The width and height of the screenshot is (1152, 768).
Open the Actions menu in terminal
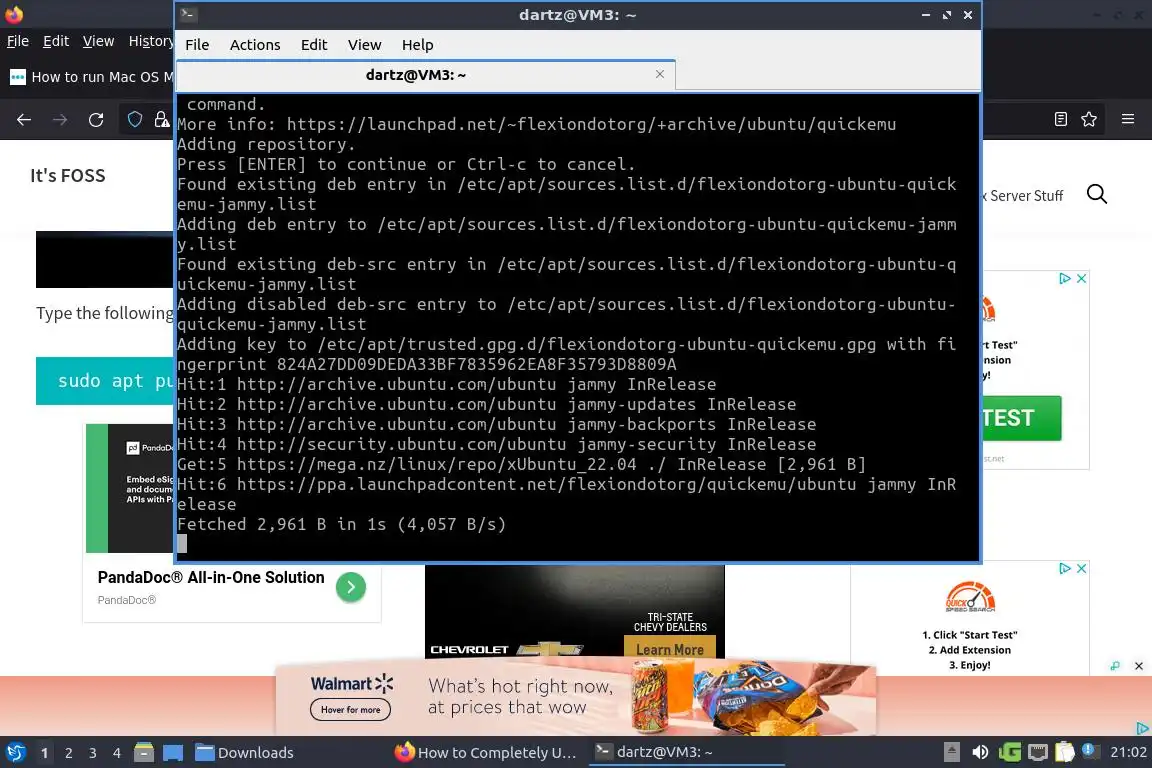point(254,45)
